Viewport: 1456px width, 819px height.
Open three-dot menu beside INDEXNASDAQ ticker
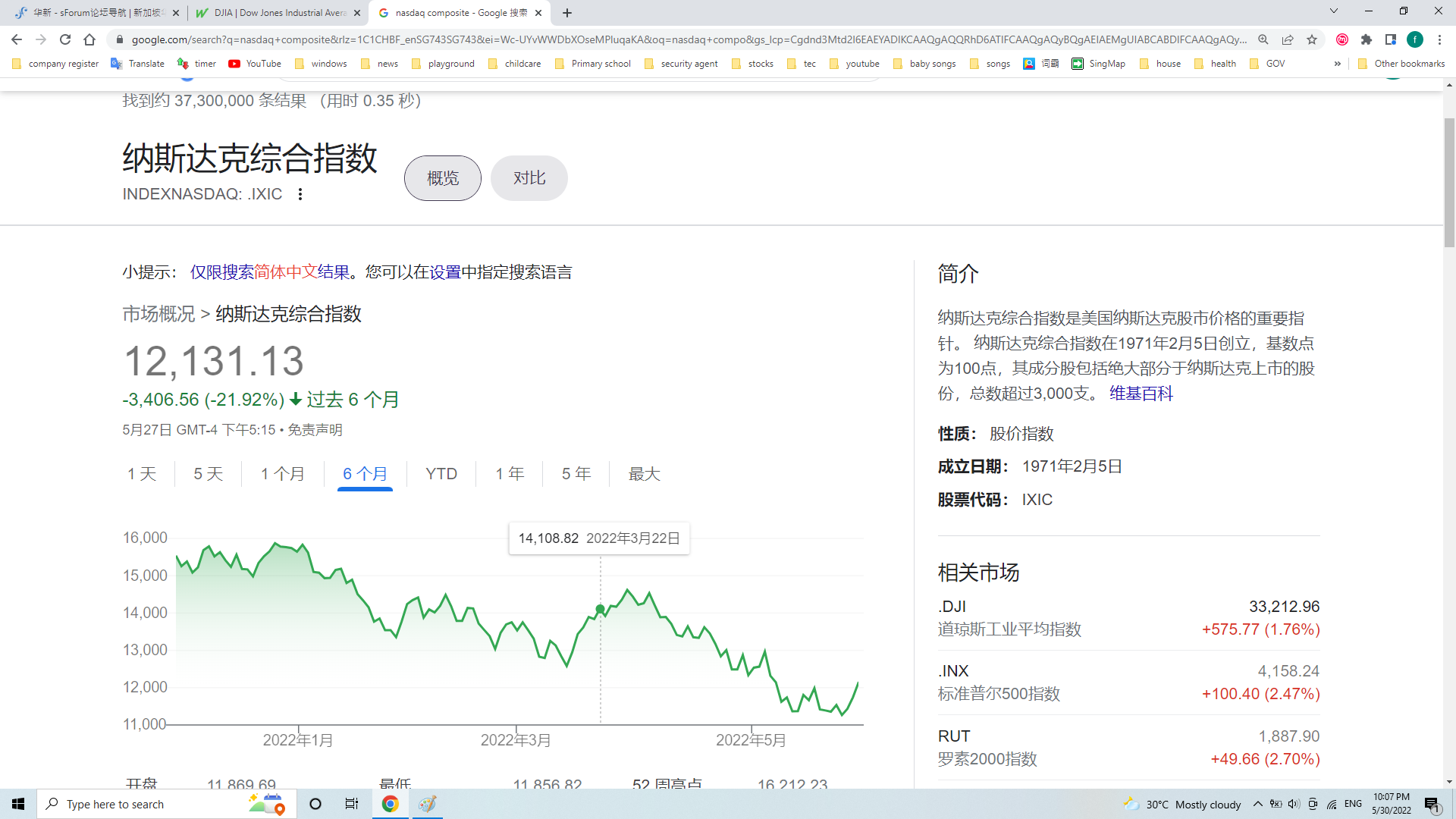click(300, 194)
